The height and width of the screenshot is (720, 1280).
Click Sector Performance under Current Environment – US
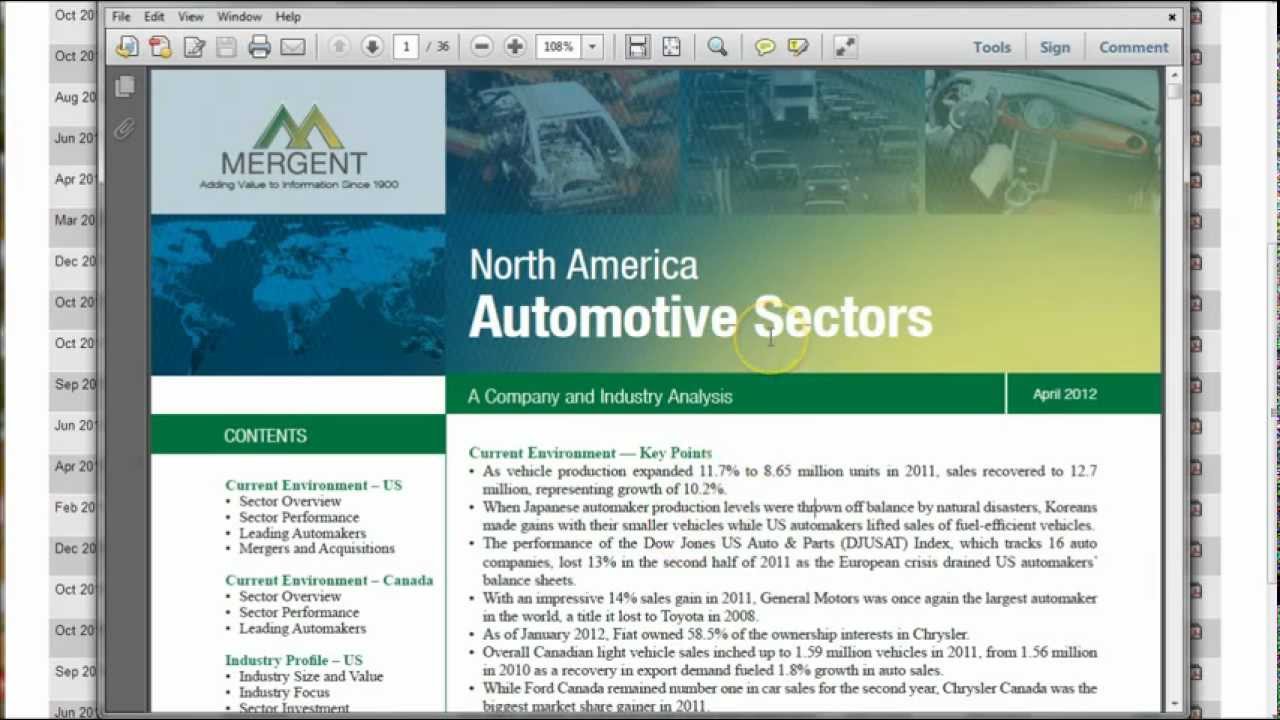click(x=299, y=517)
